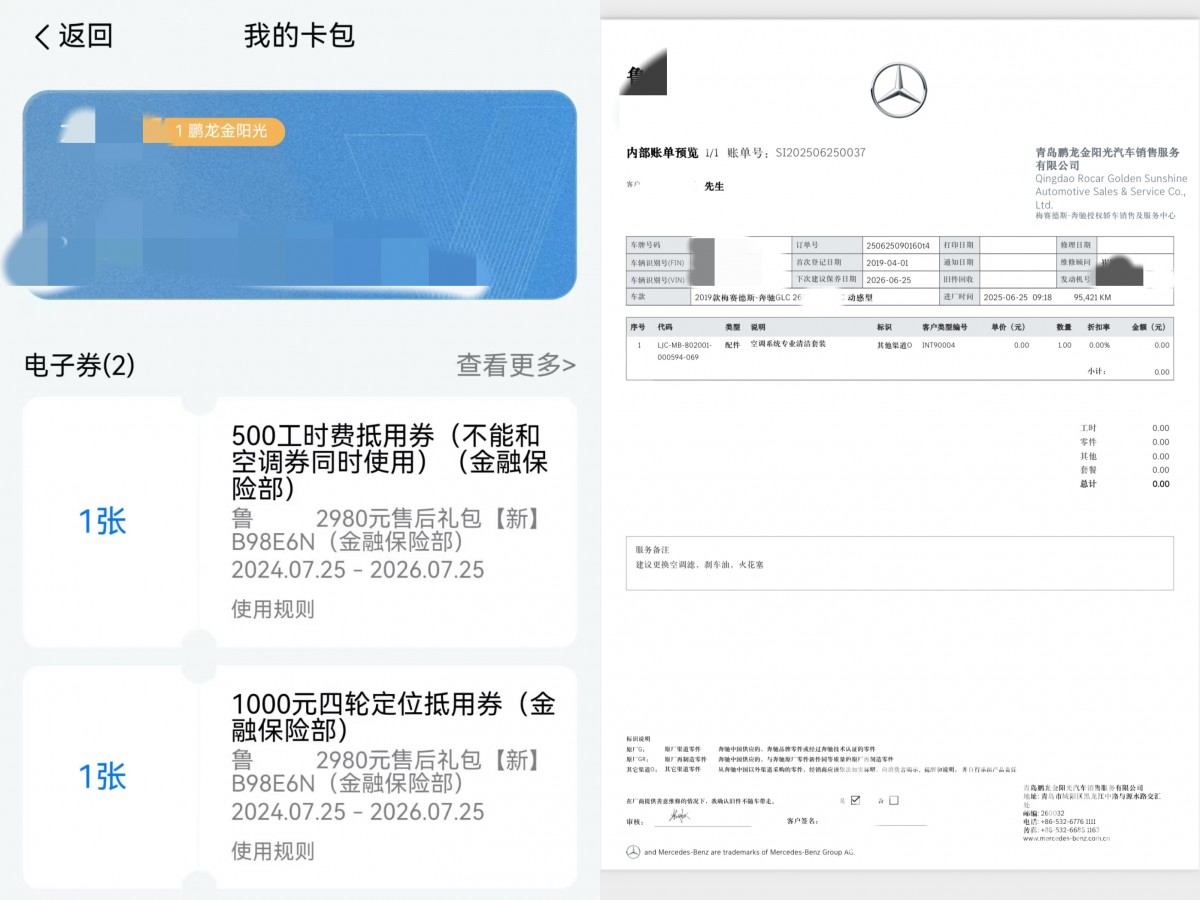
Task: View 使用规则 for the 500工时费 coupon
Action: coord(273,608)
